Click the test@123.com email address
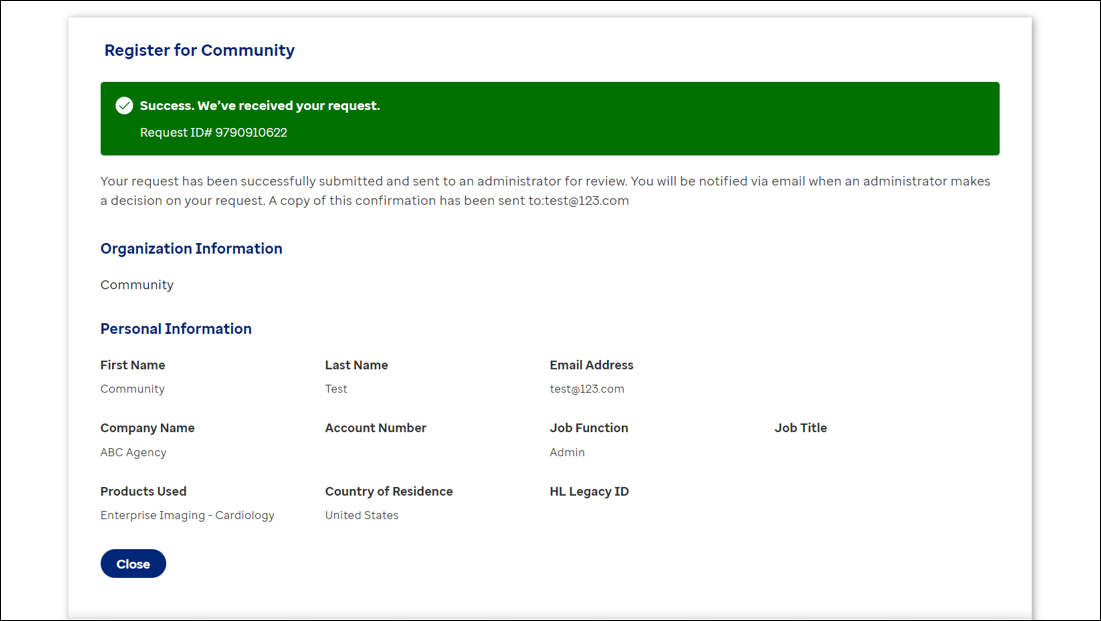This screenshot has width=1101, height=621. 585,389
